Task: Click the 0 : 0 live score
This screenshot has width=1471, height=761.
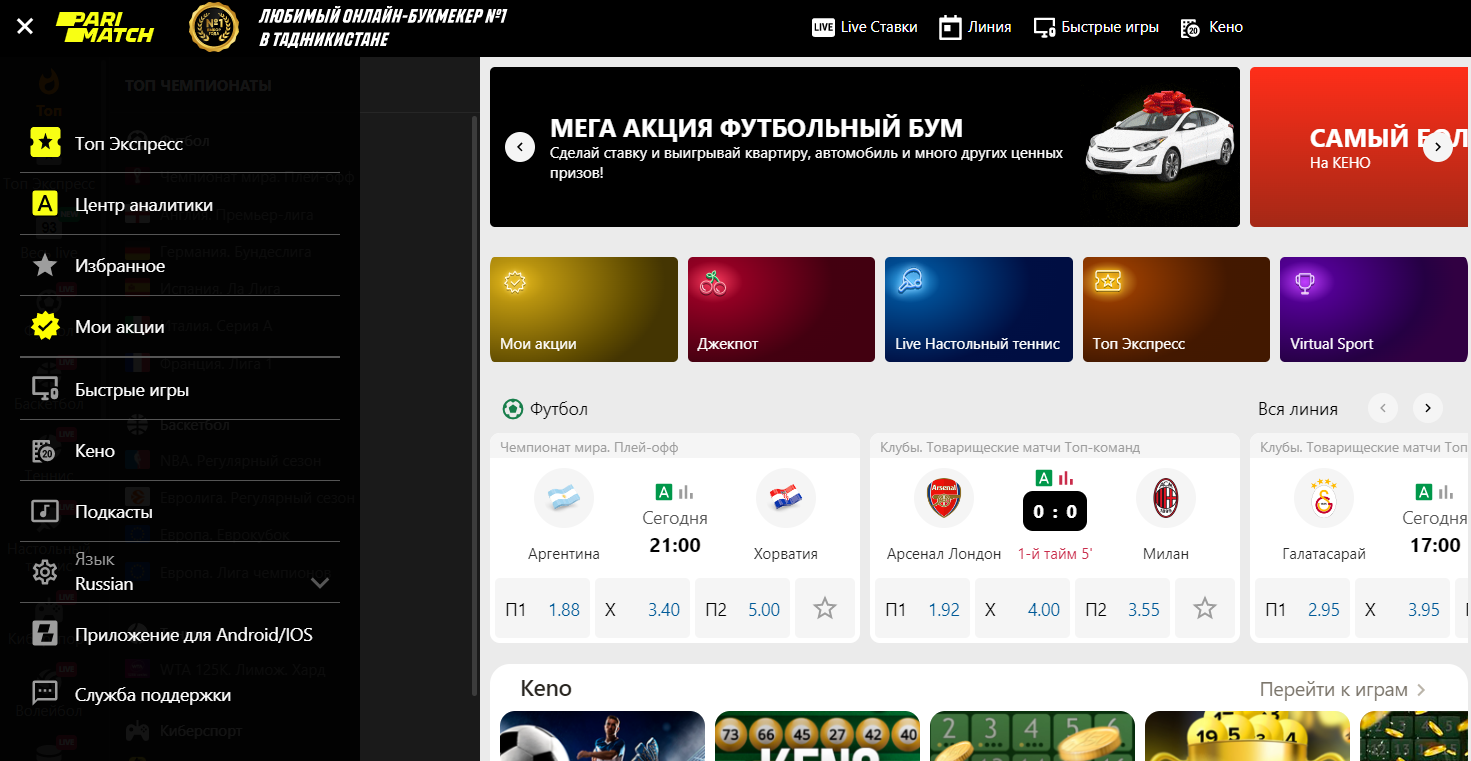Action: [x=1055, y=512]
